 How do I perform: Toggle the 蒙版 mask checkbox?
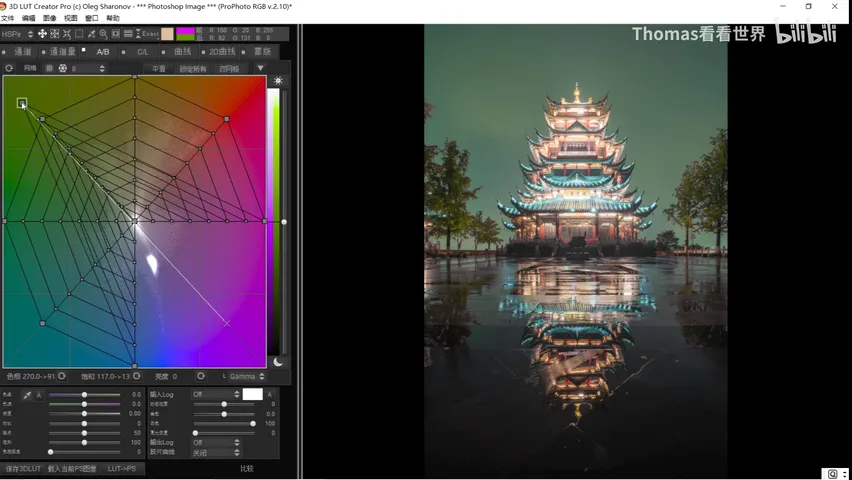tap(243, 52)
